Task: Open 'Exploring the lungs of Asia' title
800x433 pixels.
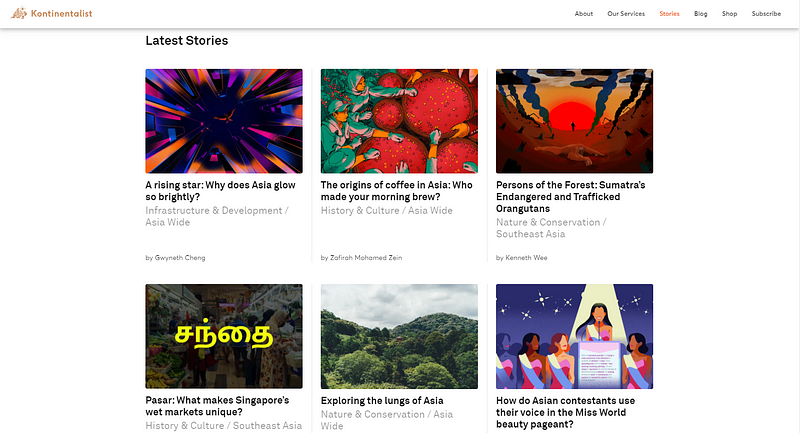Action: (382, 401)
